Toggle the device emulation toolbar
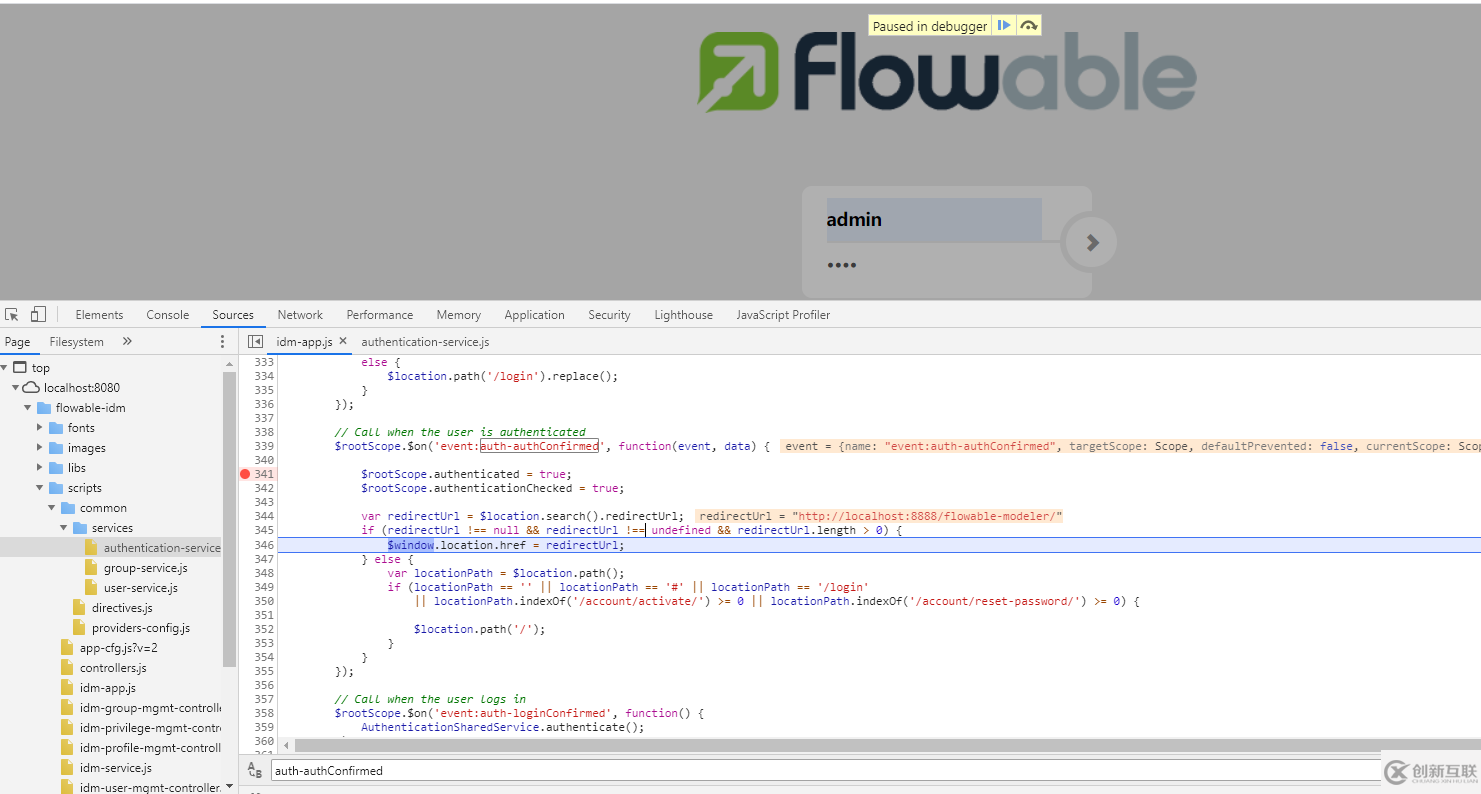Viewport: 1481px width, 794px height. [37, 314]
